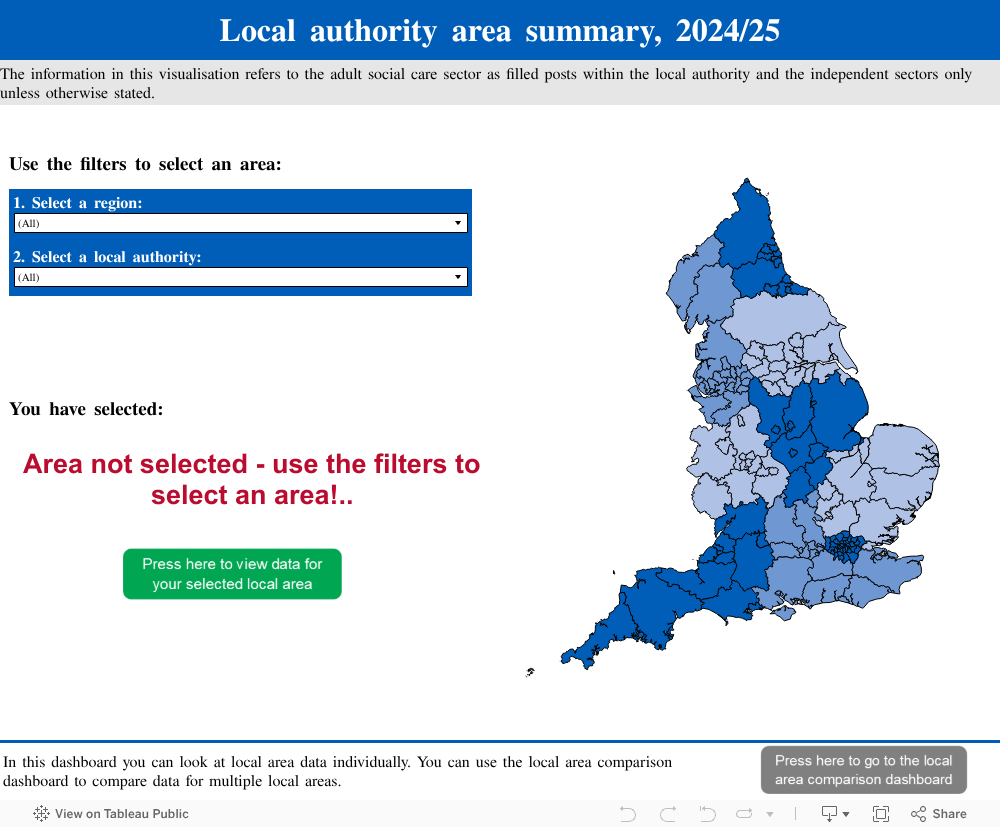The width and height of the screenshot is (1000, 827).
Task: Click the Share button
Action: click(x=939, y=814)
